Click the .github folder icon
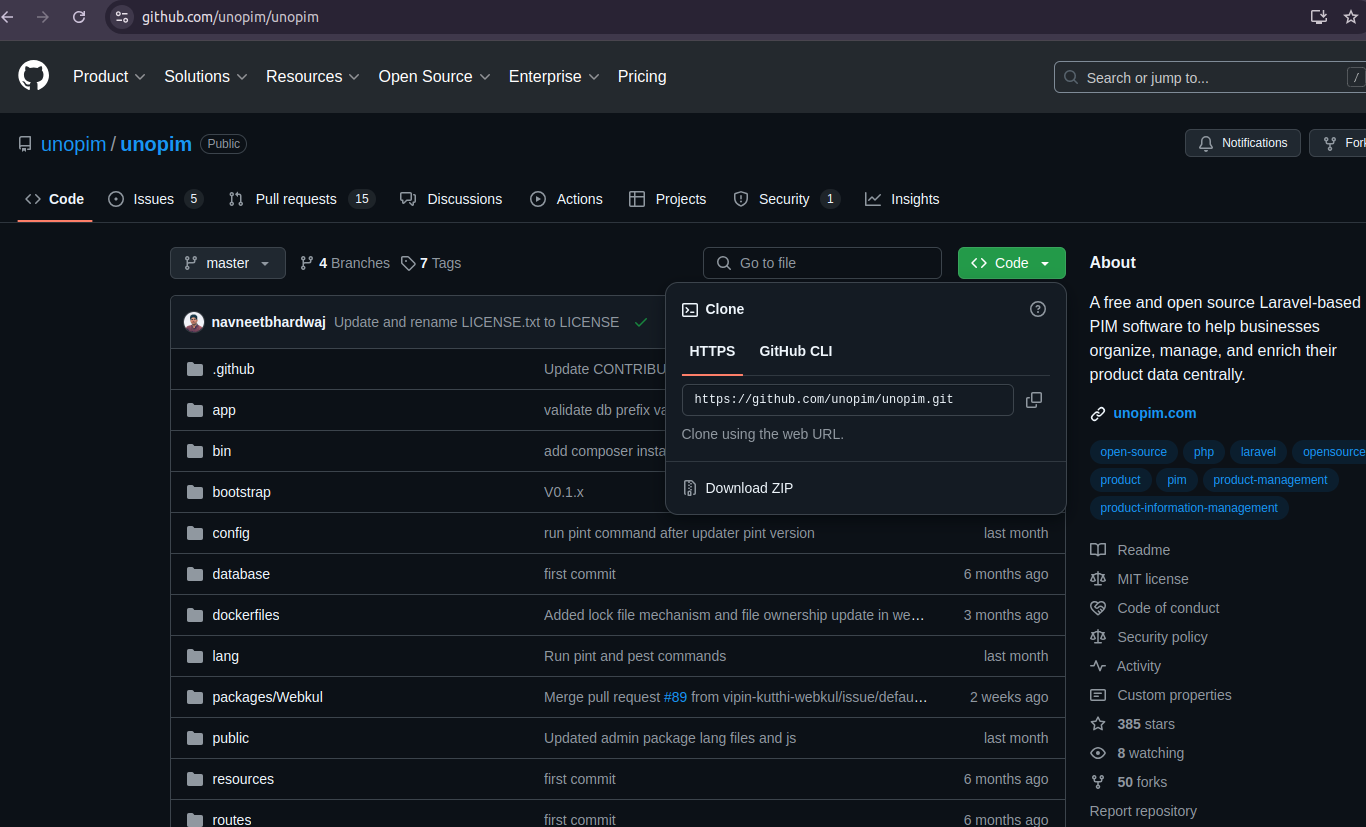 coord(194,369)
